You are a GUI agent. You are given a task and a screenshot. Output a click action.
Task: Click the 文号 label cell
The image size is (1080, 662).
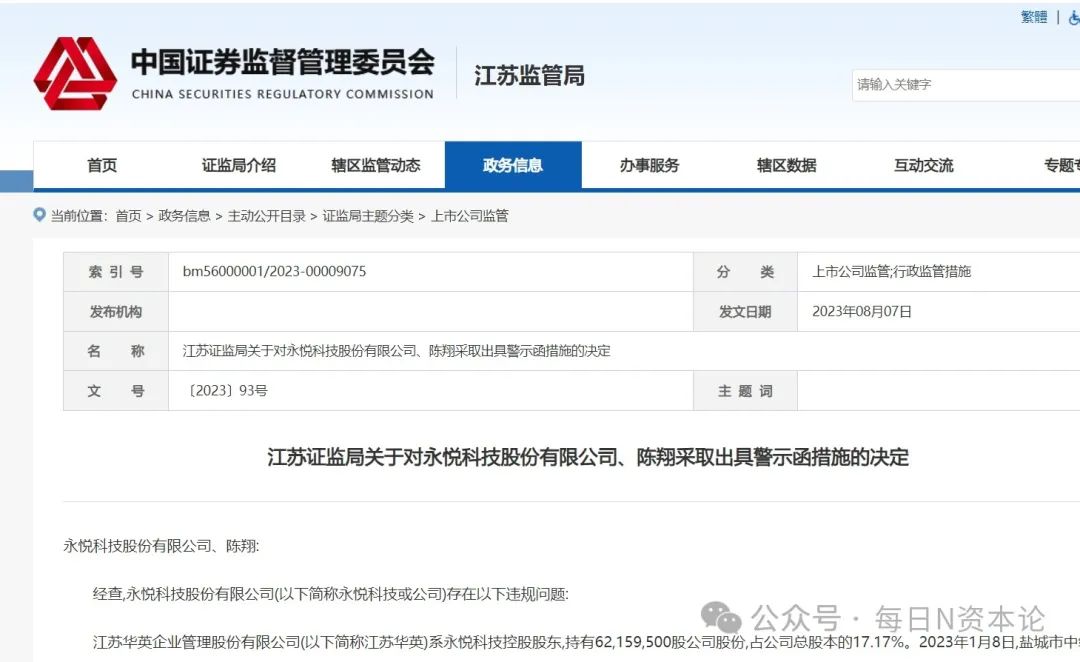tap(116, 391)
